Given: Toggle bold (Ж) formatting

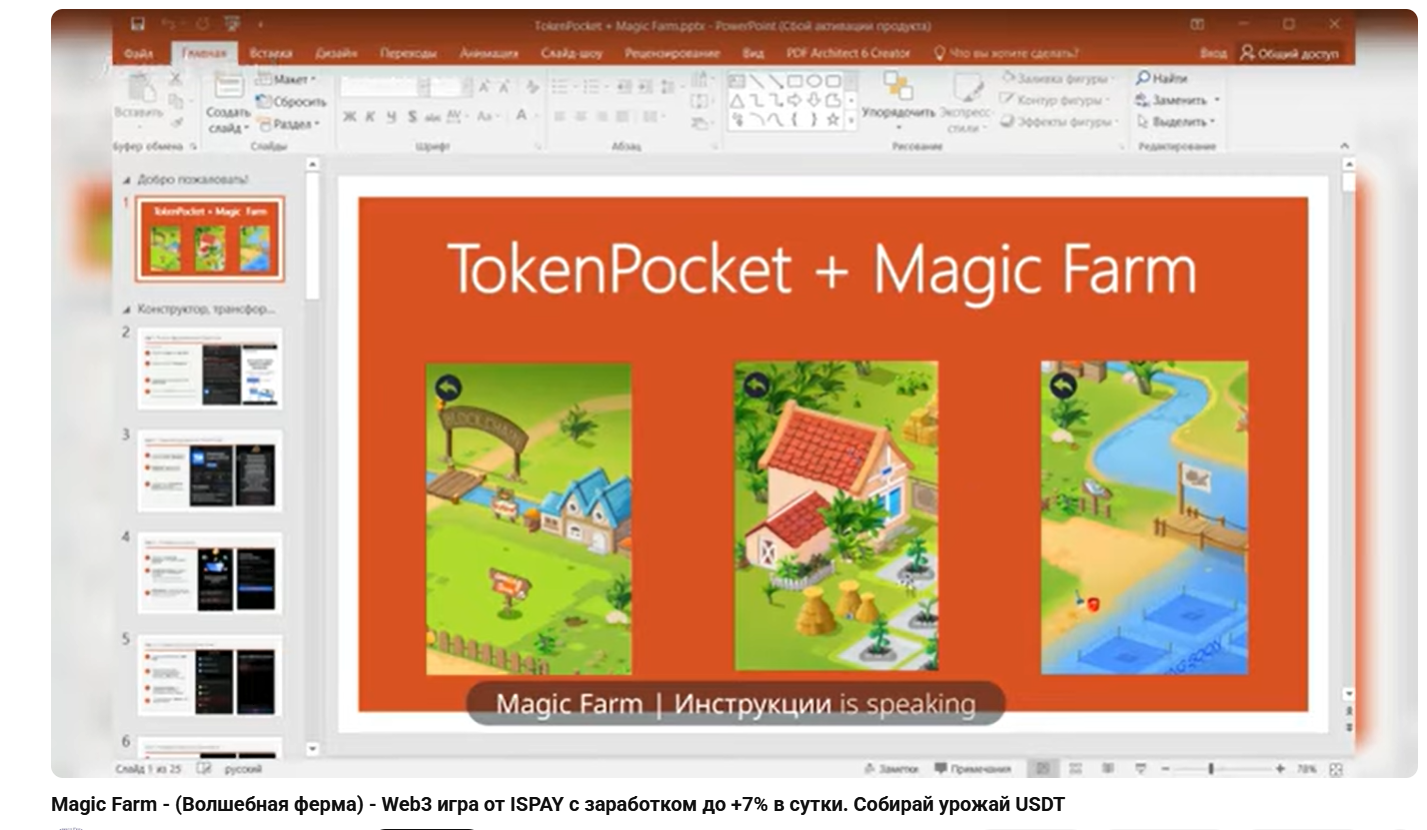Looking at the screenshot, I should (349, 117).
